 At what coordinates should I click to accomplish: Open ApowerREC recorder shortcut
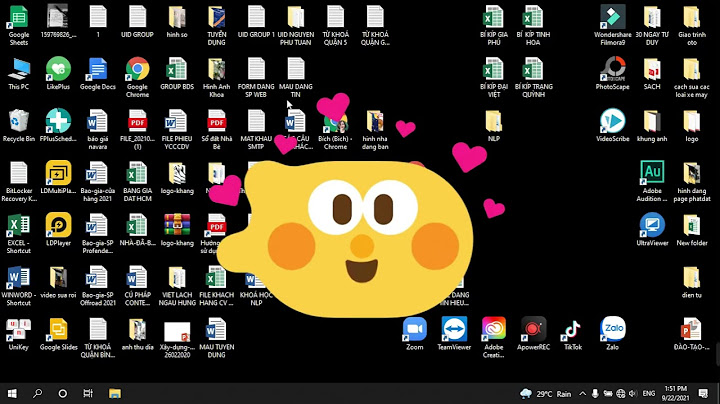click(x=533, y=334)
